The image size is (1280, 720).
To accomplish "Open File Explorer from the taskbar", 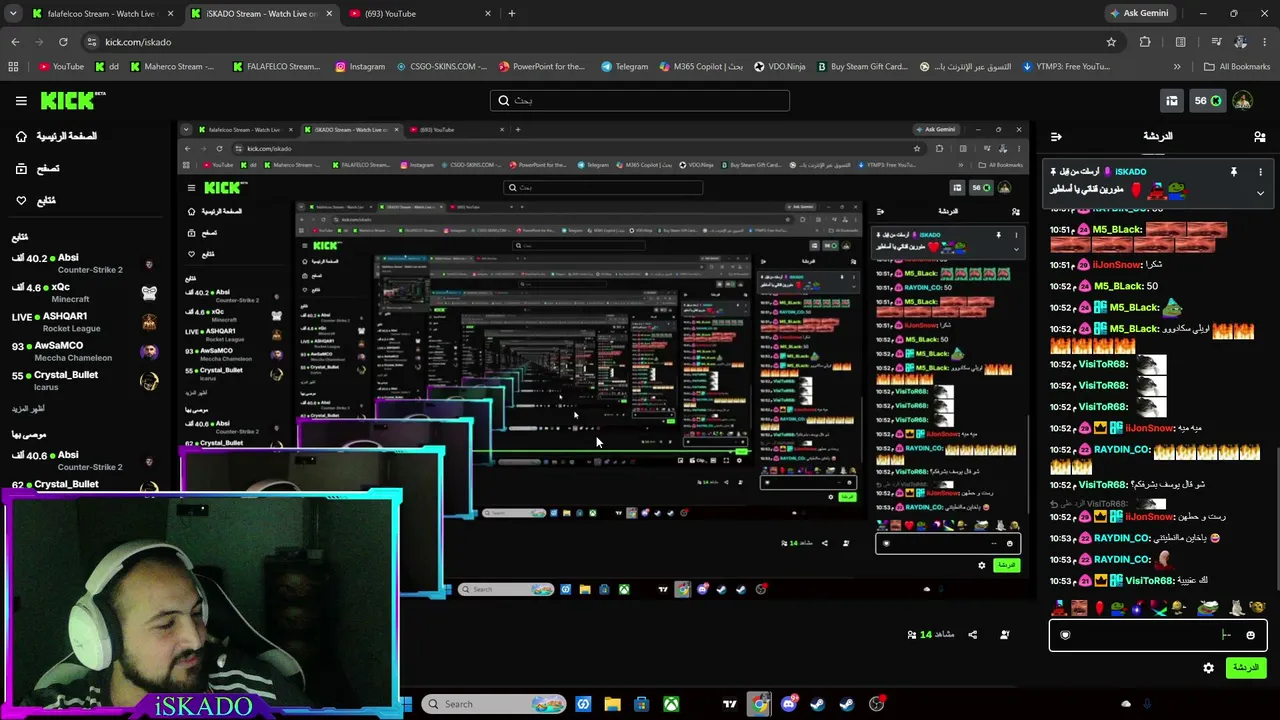I will click(x=613, y=704).
